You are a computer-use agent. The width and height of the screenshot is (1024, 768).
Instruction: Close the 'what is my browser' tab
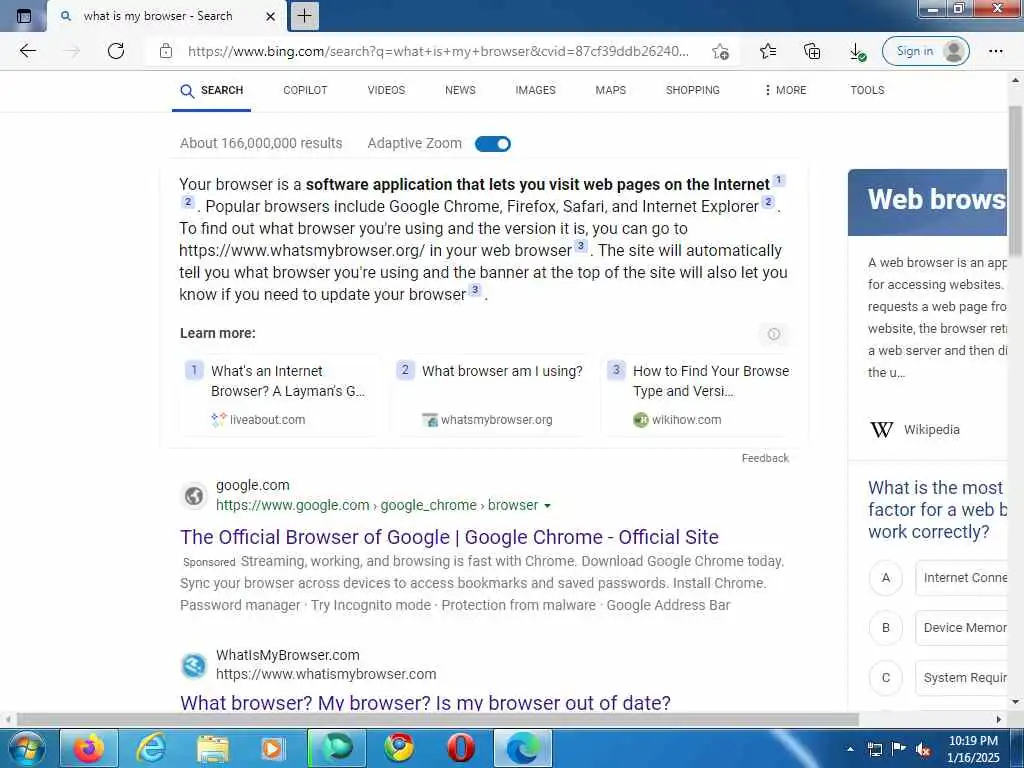270,16
